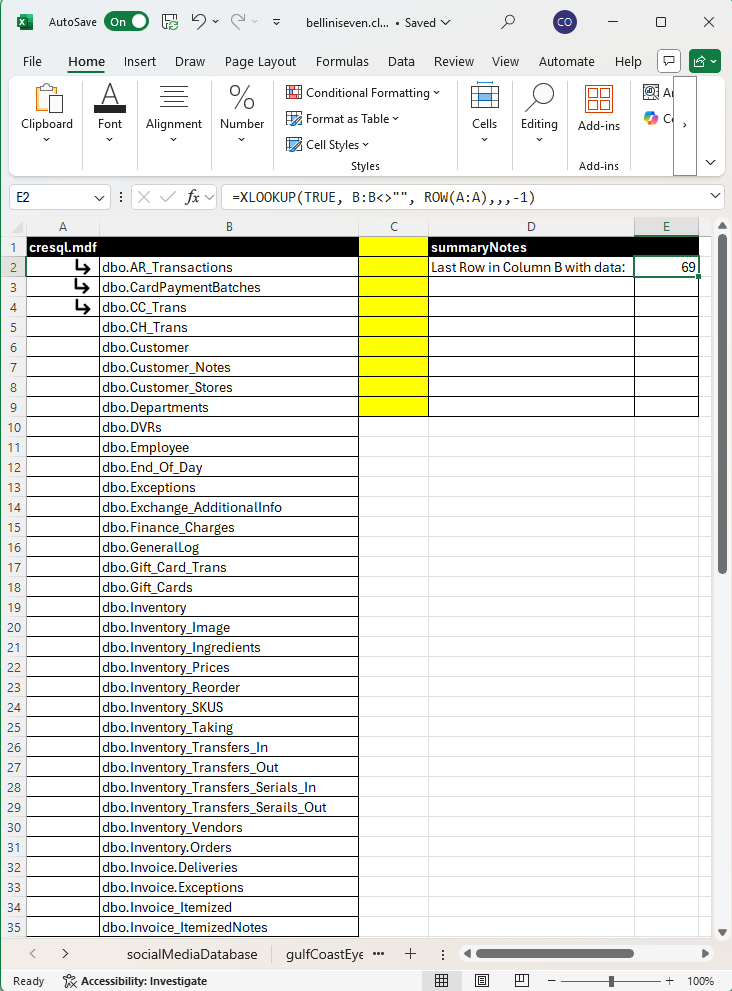
Task: Switch to Page Layout view icon
Action: (x=481, y=981)
